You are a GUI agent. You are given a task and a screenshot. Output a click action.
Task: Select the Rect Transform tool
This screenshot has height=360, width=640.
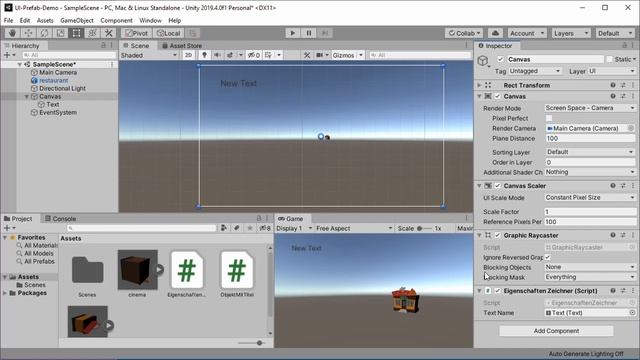coord(76,33)
